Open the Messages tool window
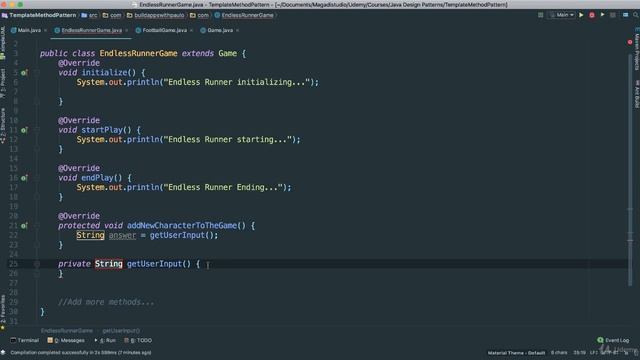The image size is (640, 360). [x=66, y=340]
